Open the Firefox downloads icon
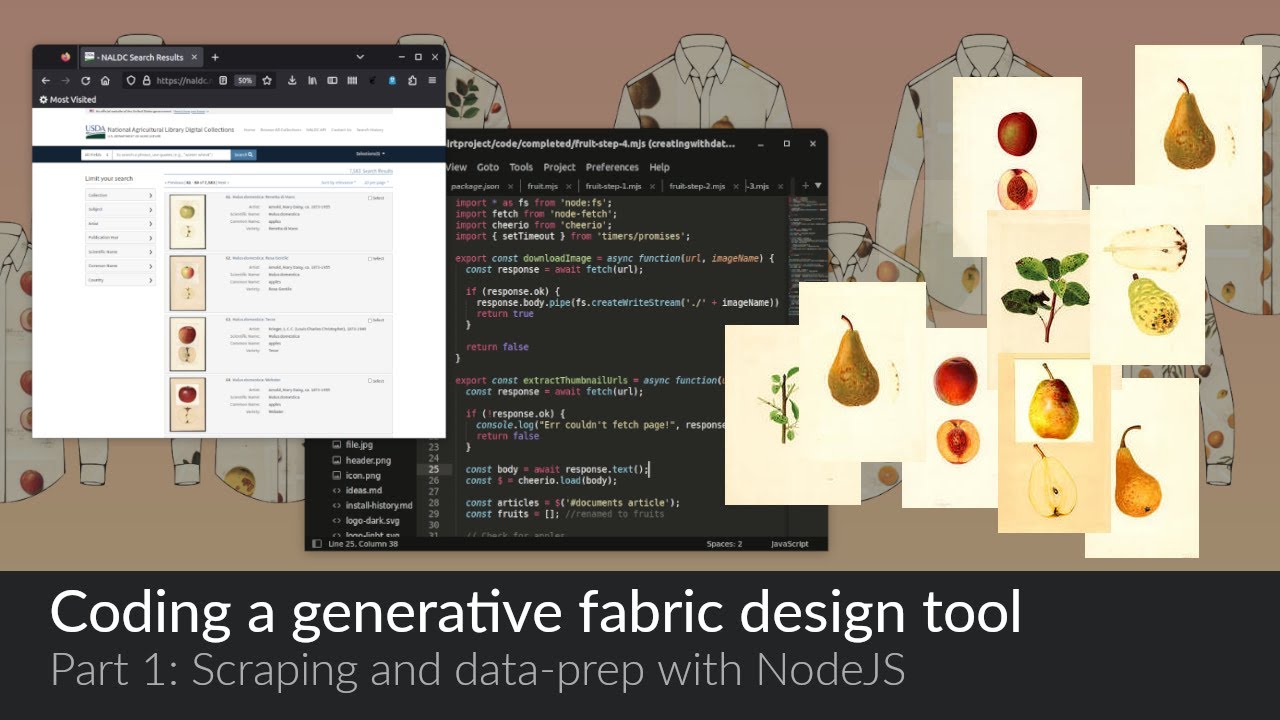Viewport: 1280px width, 720px height. tap(292, 80)
